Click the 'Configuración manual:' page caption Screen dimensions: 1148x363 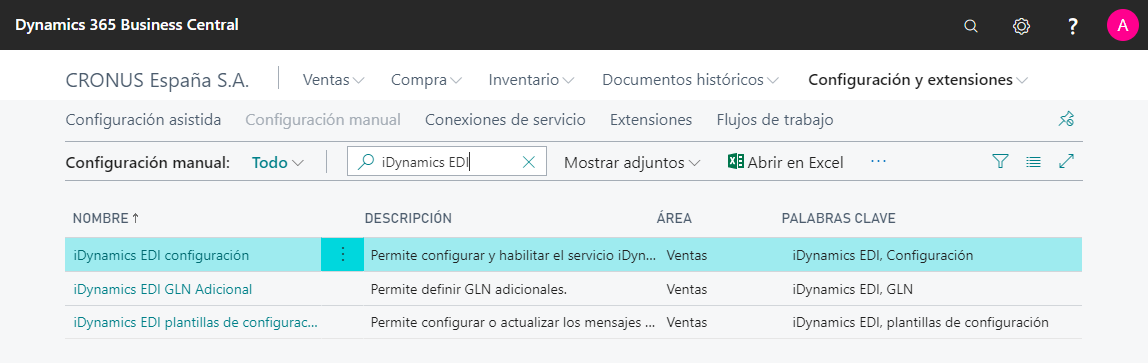pos(148,162)
